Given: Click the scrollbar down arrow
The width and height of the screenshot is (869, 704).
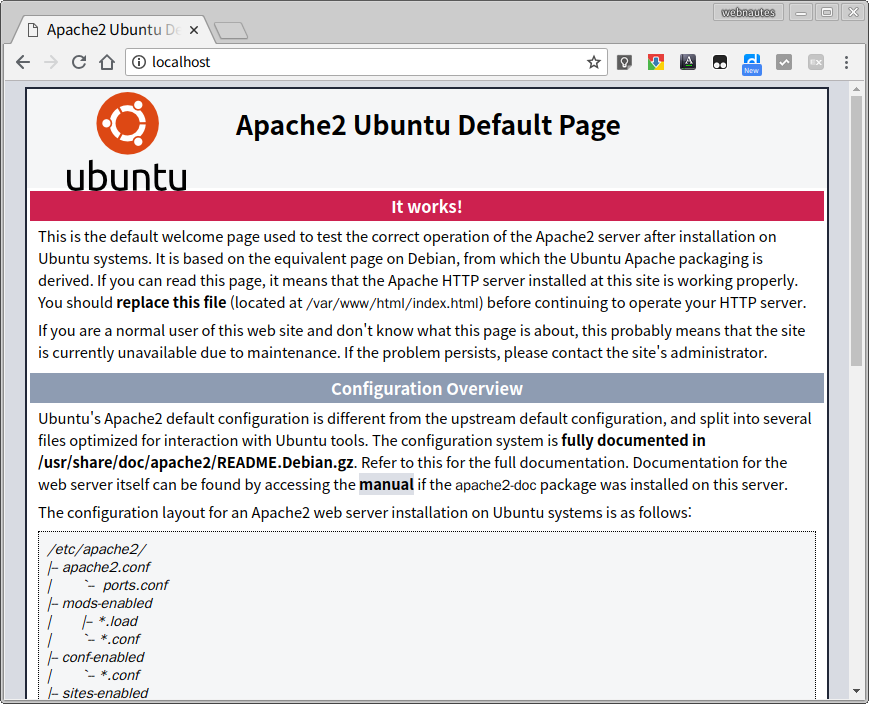Looking at the screenshot, I should pos(856,691).
